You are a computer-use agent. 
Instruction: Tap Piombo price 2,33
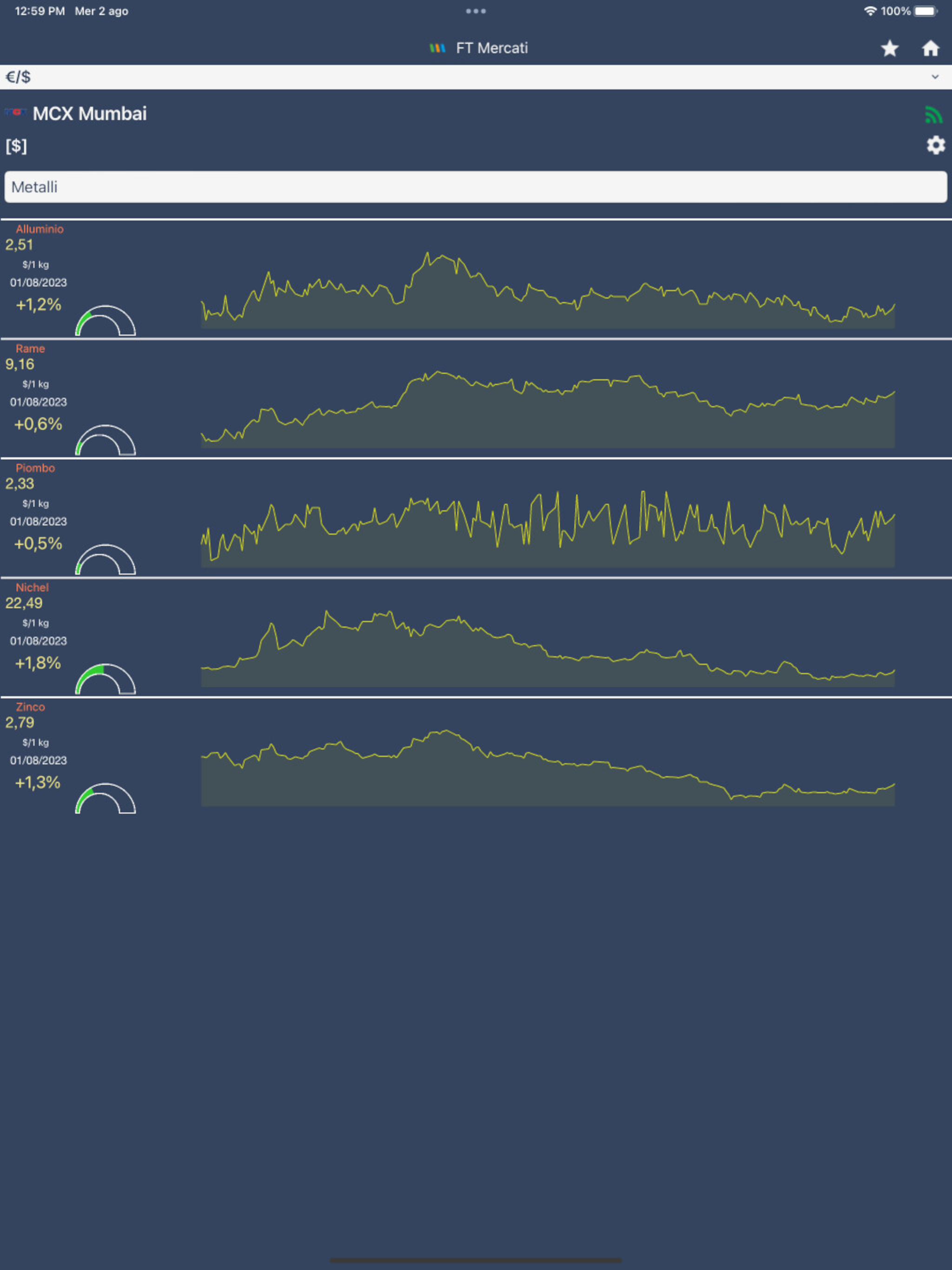coord(20,484)
